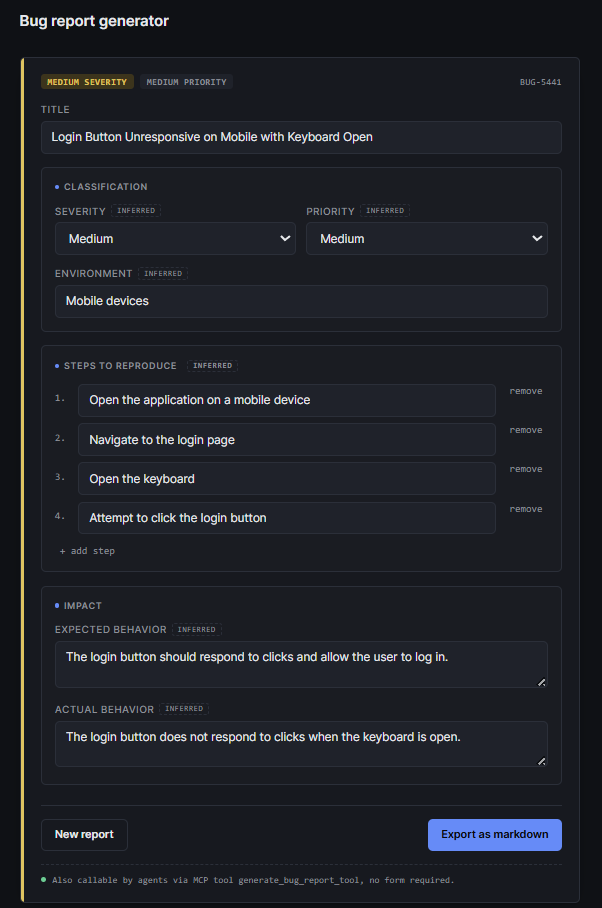Remove the 'Navigate to the login page' step
Viewport: 602px width, 908px height.
coord(526,430)
